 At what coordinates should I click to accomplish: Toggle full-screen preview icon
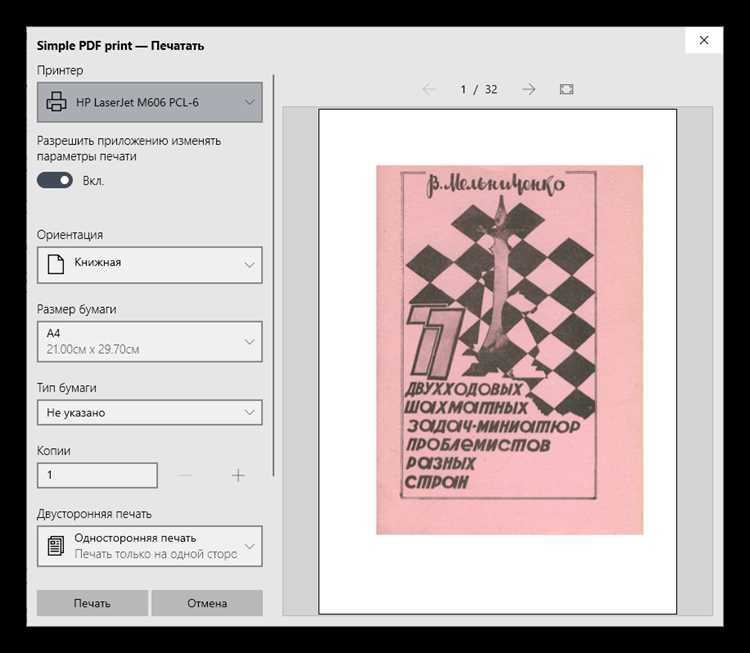point(566,89)
